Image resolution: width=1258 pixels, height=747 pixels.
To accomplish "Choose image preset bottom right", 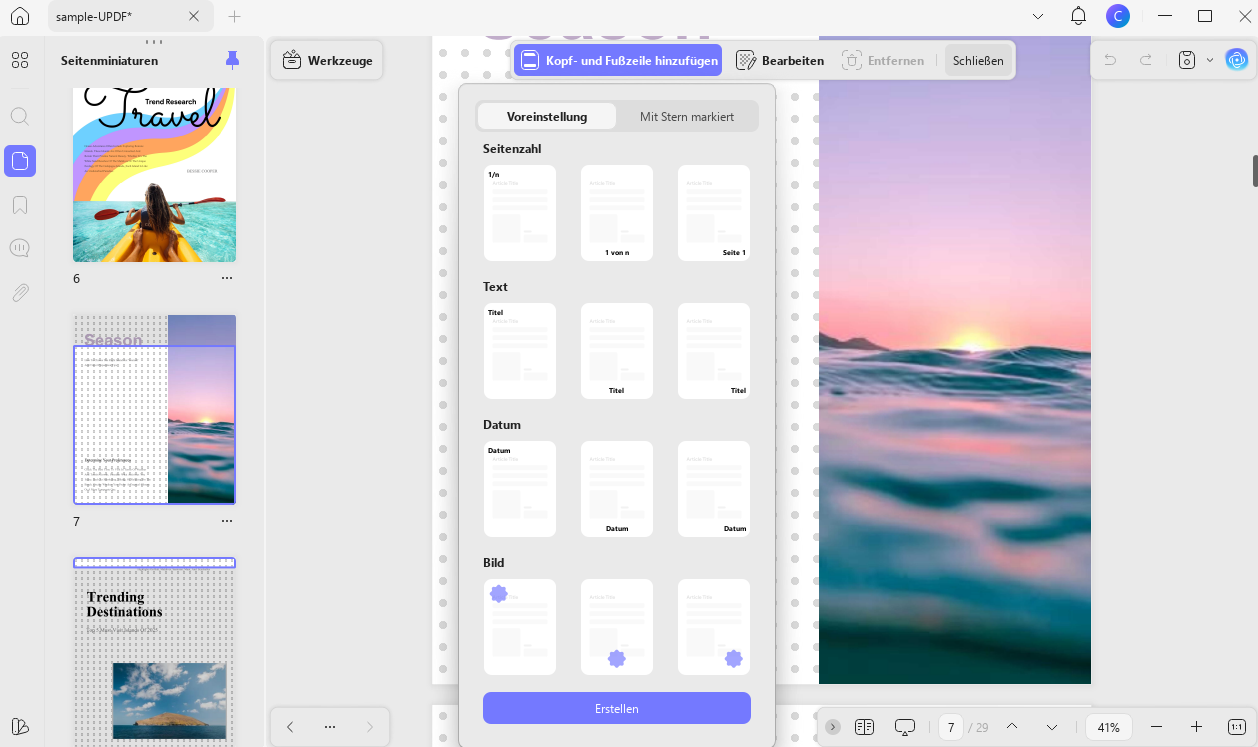I will 714,627.
